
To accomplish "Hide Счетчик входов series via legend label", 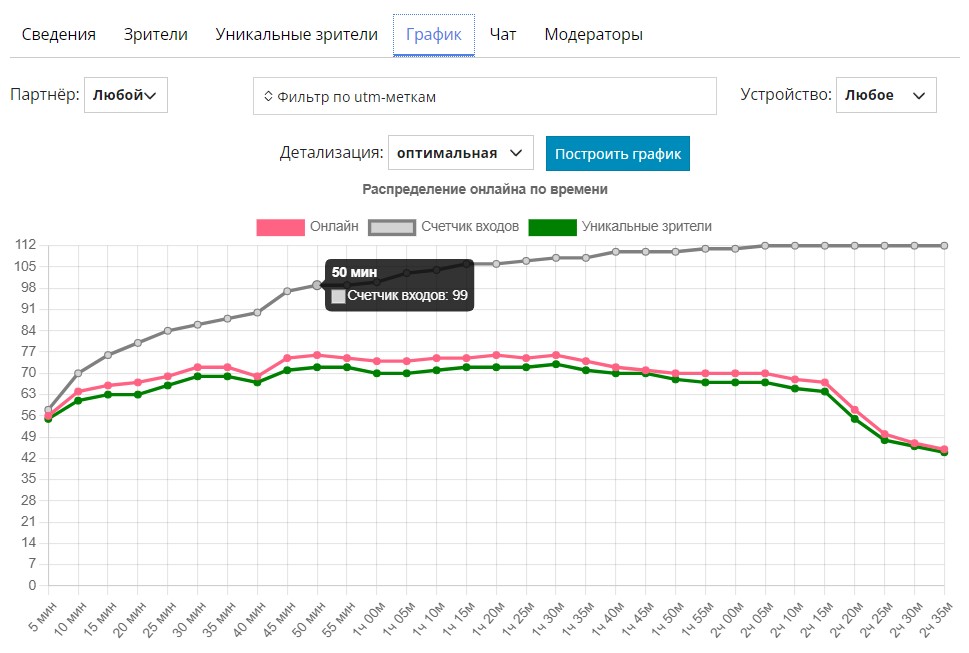I will click(470, 227).
